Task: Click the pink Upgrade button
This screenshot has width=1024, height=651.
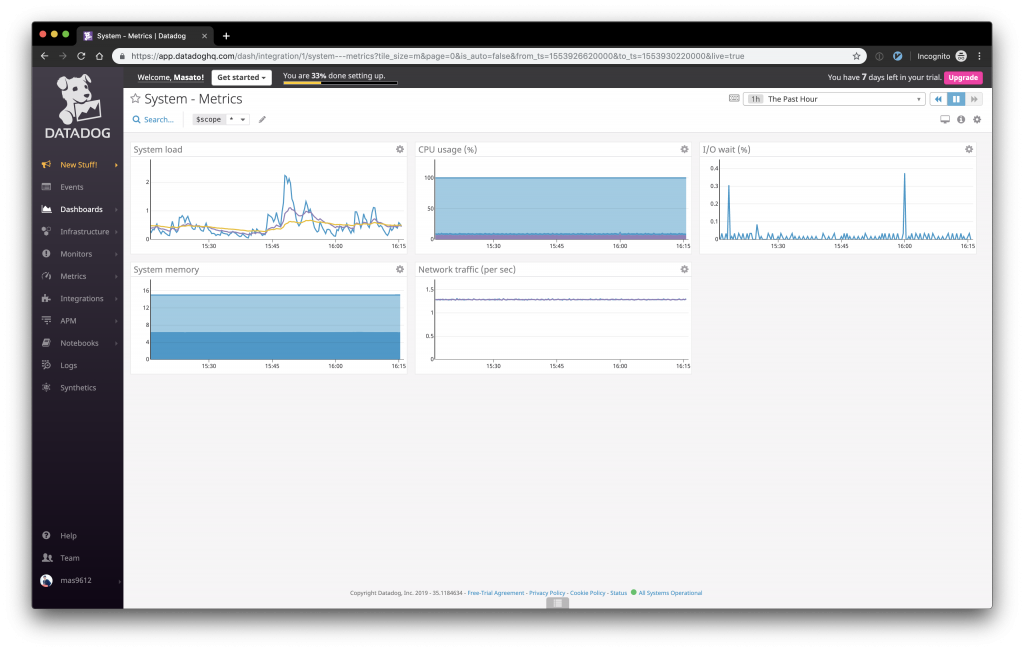Action: [963, 77]
